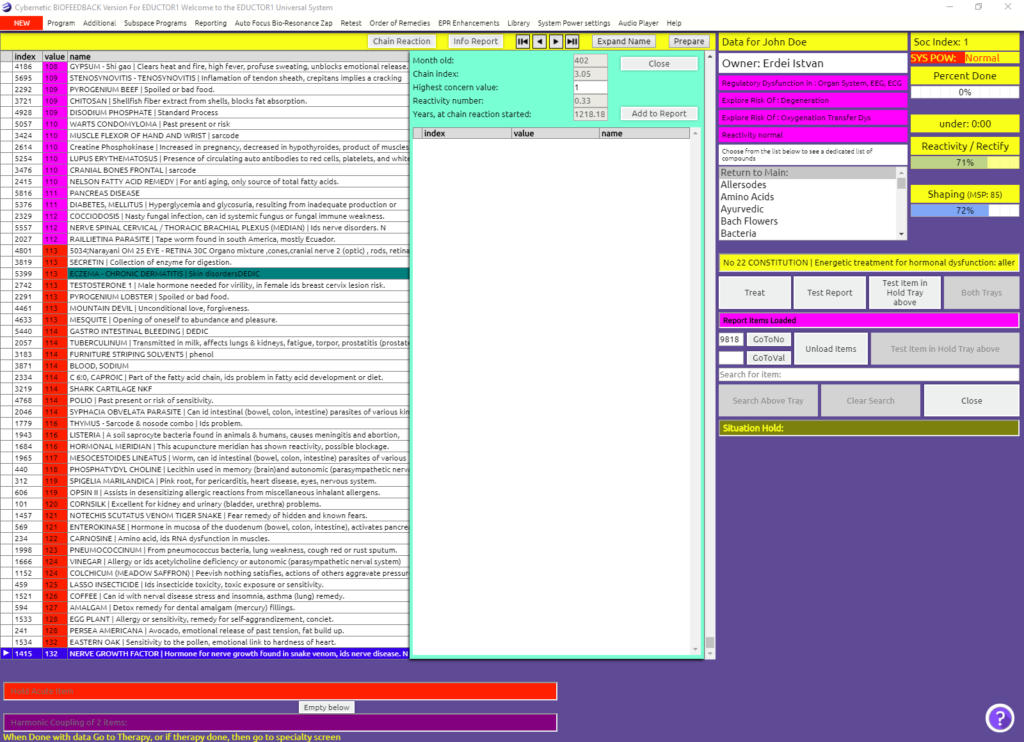The height and width of the screenshot is (742, 1024).
Task: Open the Audio Player menu
Action: [x=638, y=23]
